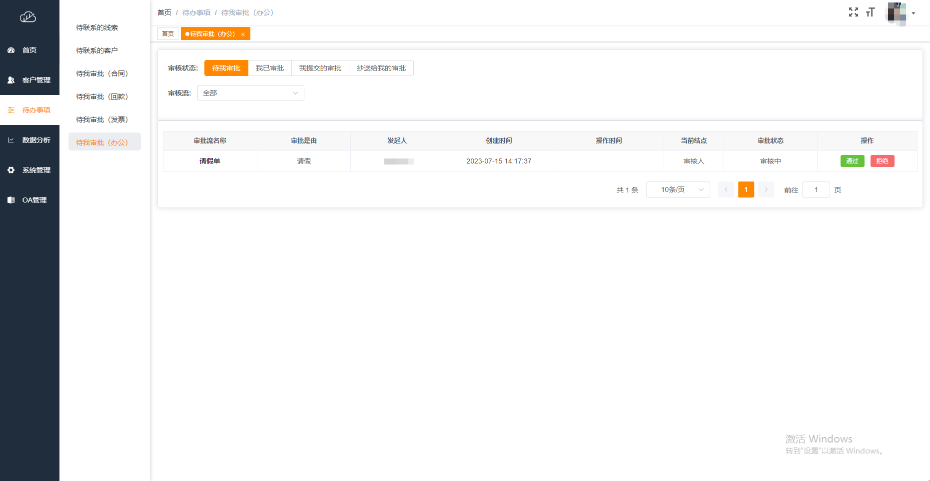Close the 待我审批(办公) tab
Viewport: 930px width, 481px height.
coord(243,34)
